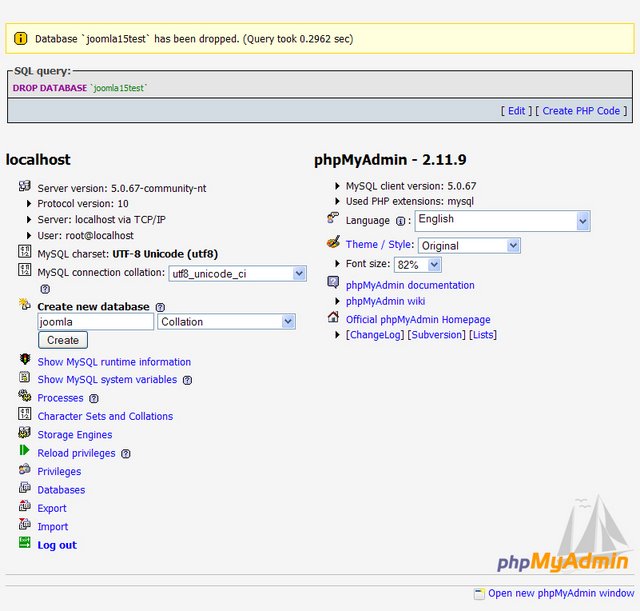Open Show MySQL system variables link
This screenshot has height=611, width=640.
[107, 379]
